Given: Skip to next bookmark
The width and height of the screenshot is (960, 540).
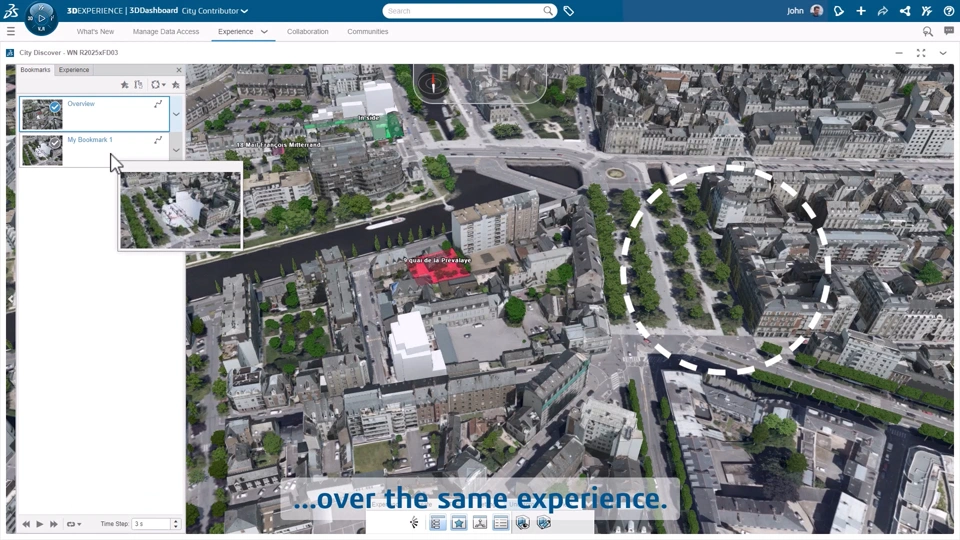Looking at the screenshot, I should (54, 524).
